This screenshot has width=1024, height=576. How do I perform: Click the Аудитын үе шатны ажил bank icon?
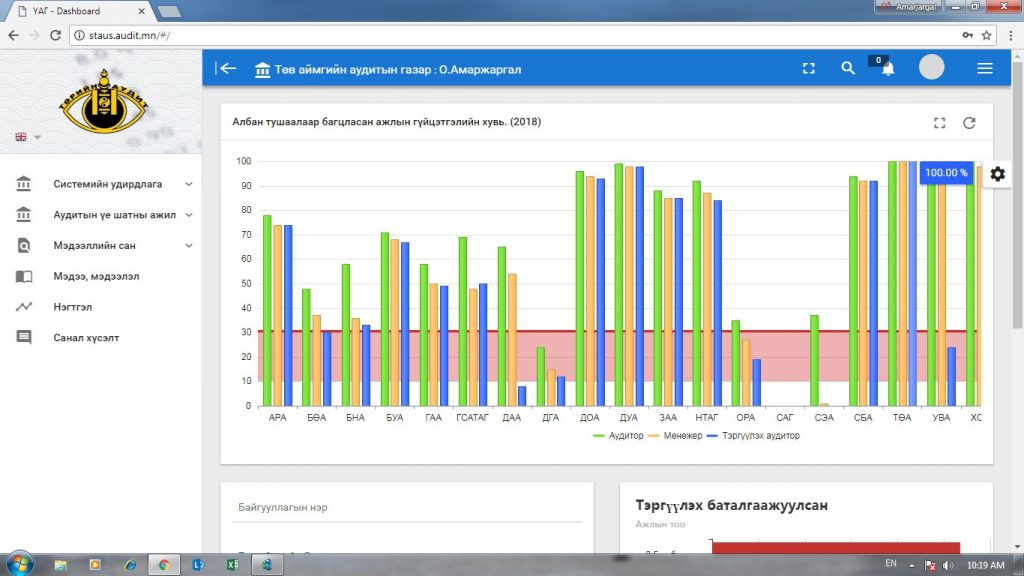24,215
